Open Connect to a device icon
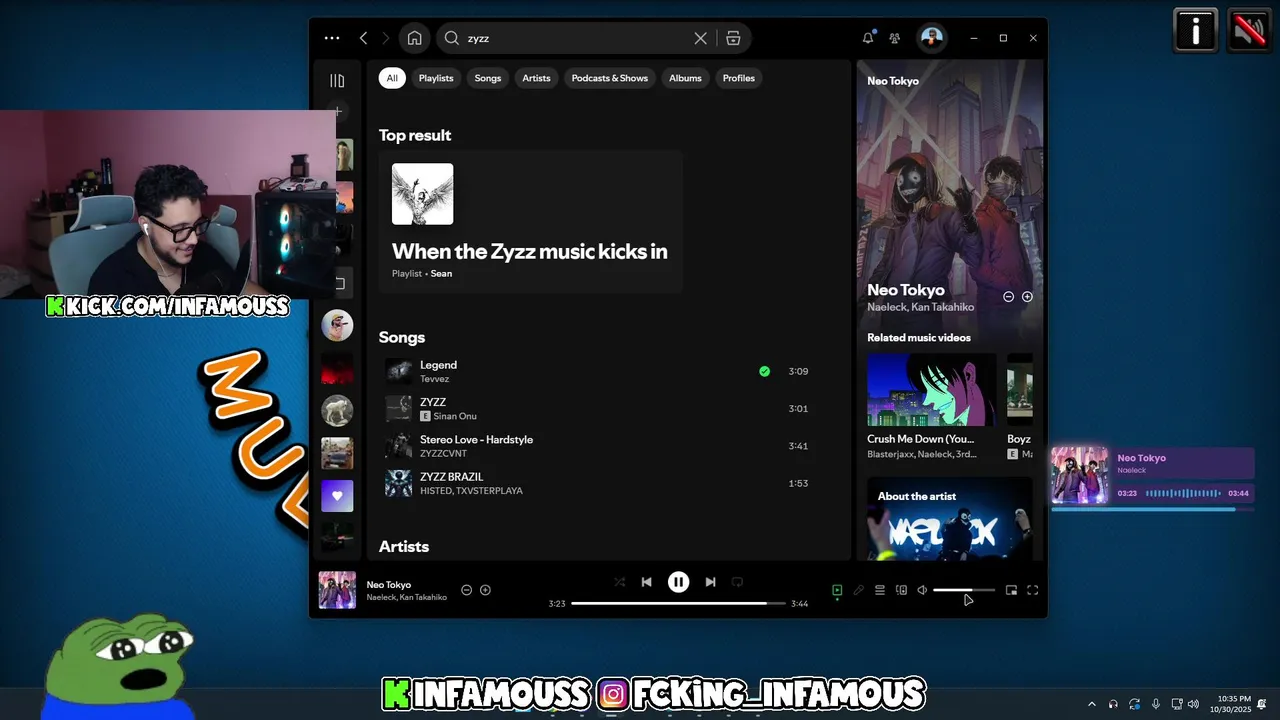This screenshot has width=1280, height=720. (901, 590)
